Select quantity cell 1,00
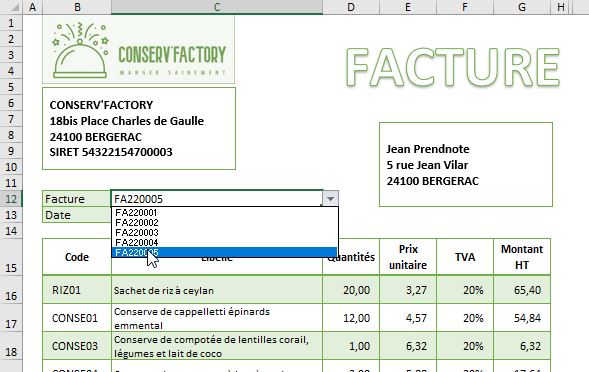Image resolution: width=589 pixels, height=372 pixels. 351,346
